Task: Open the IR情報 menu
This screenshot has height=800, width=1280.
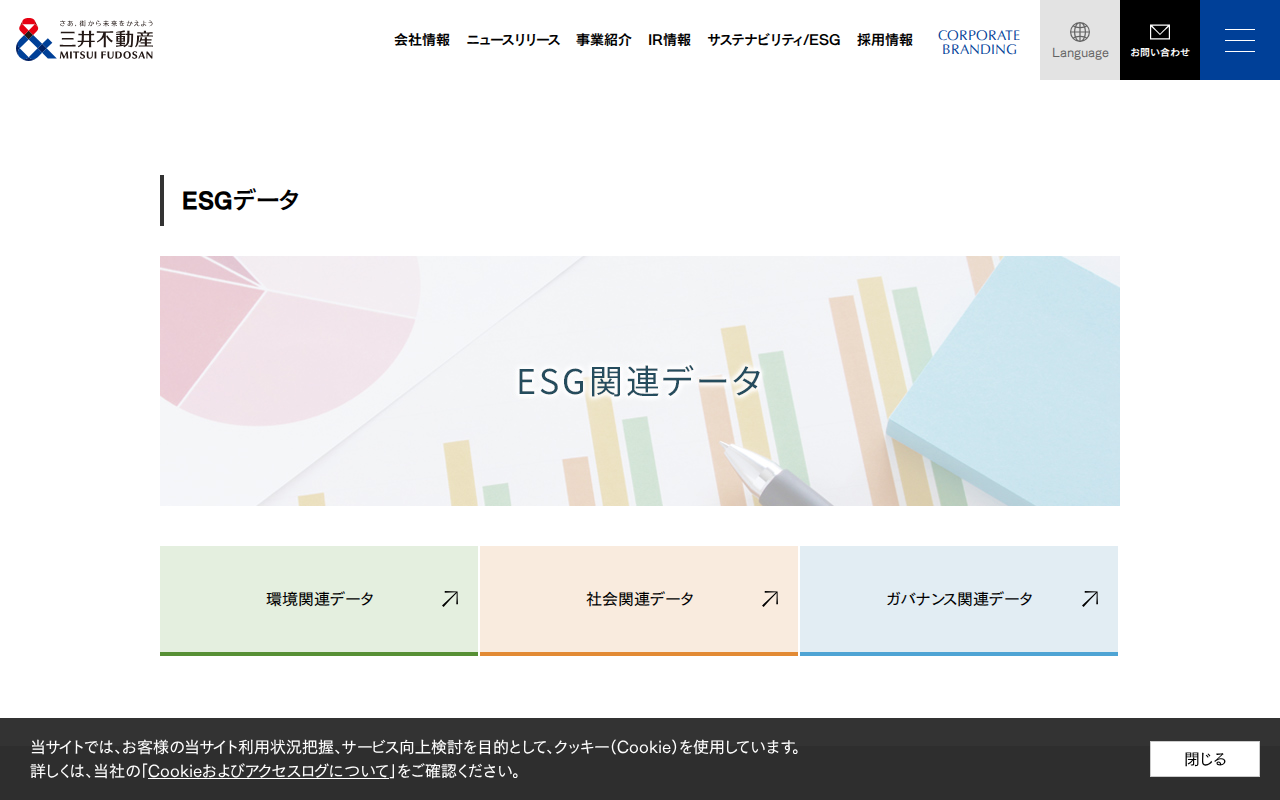Action: pyautogui.click(x=669, y=40)
